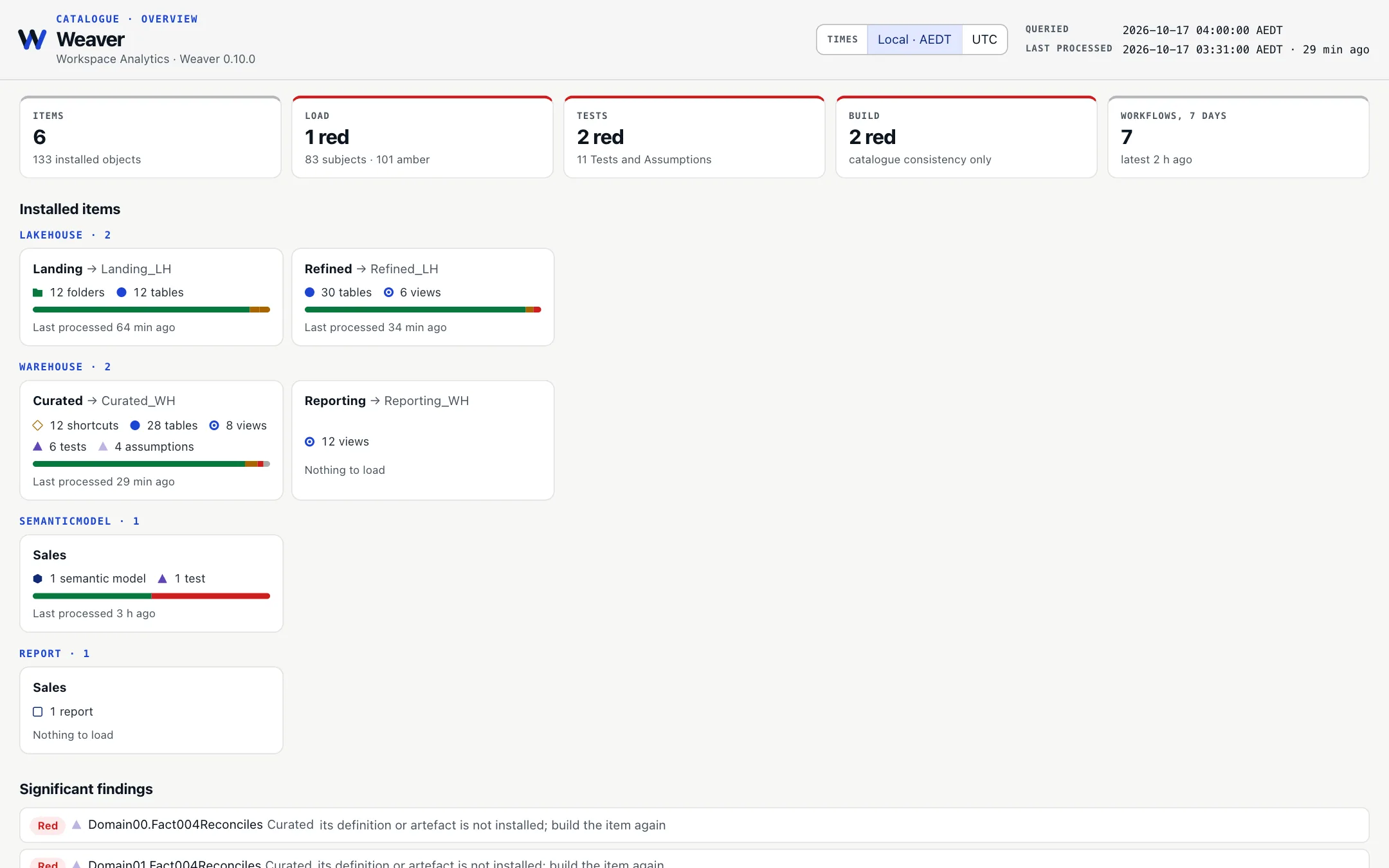Image resolution: width=1389 pixels, height=868 pixels.
Task: Click the view ring icon beside 6 views
Action: click(x=388, y=293)
